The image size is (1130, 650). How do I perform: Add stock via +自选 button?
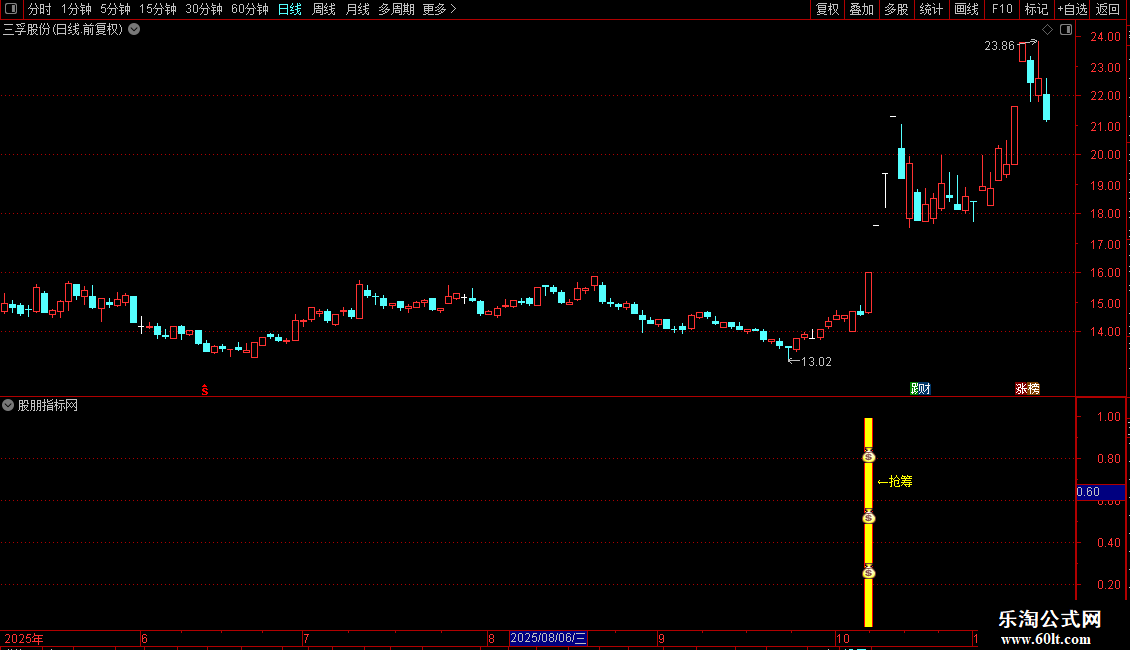click(x=1072, y=9)
